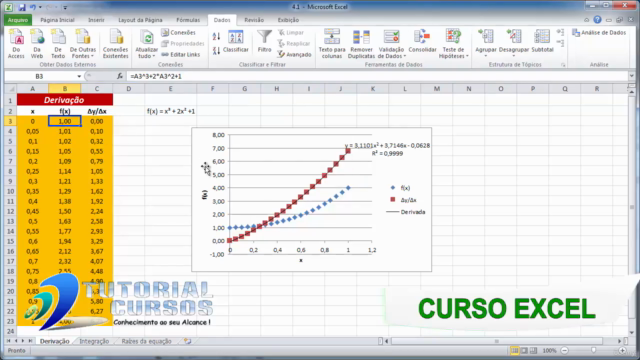Click the Name Box showing B3
This screenshot has width=640, height=360.
coord(40,76)
